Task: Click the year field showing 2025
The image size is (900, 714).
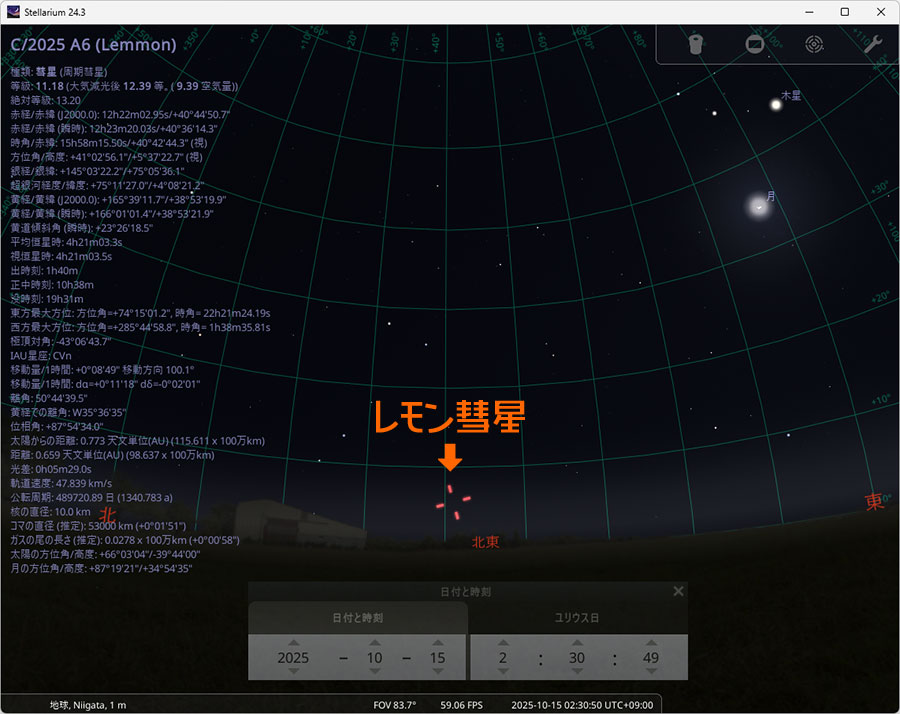Action: tap(293, 658)
